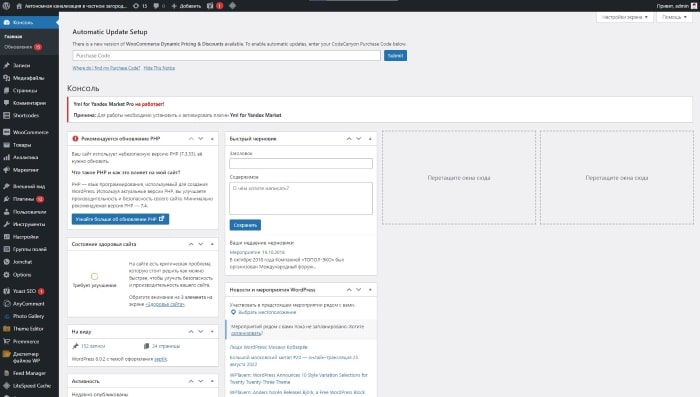
Task: Click the Содержимое content textarea in quick draft
Action: (301, 198)
